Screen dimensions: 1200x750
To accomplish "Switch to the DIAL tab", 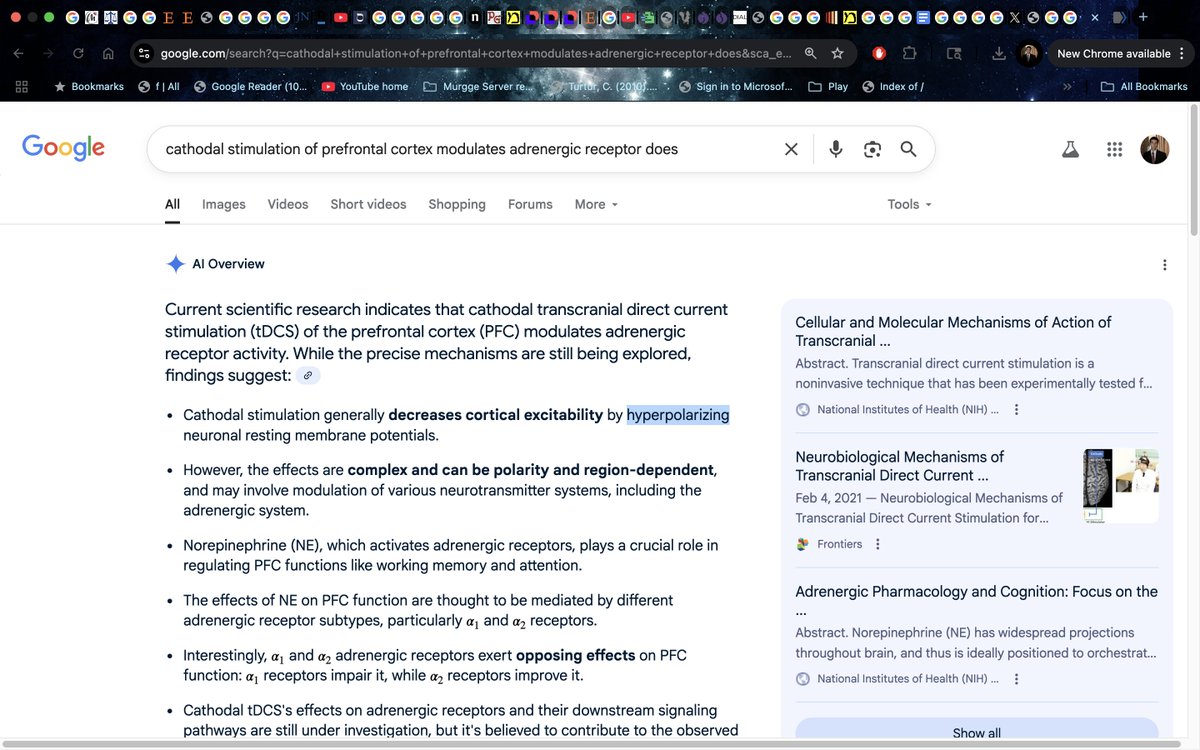I will 740,17.
